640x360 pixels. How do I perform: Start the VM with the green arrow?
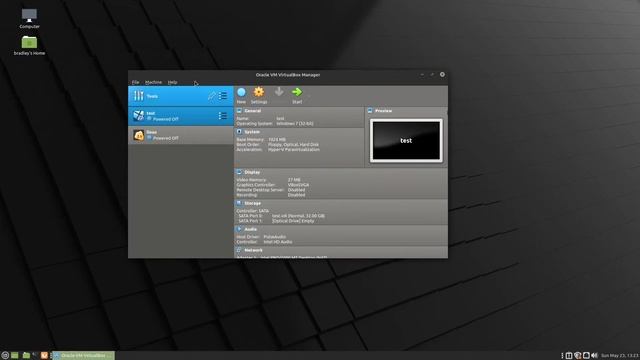click(297, 92)
